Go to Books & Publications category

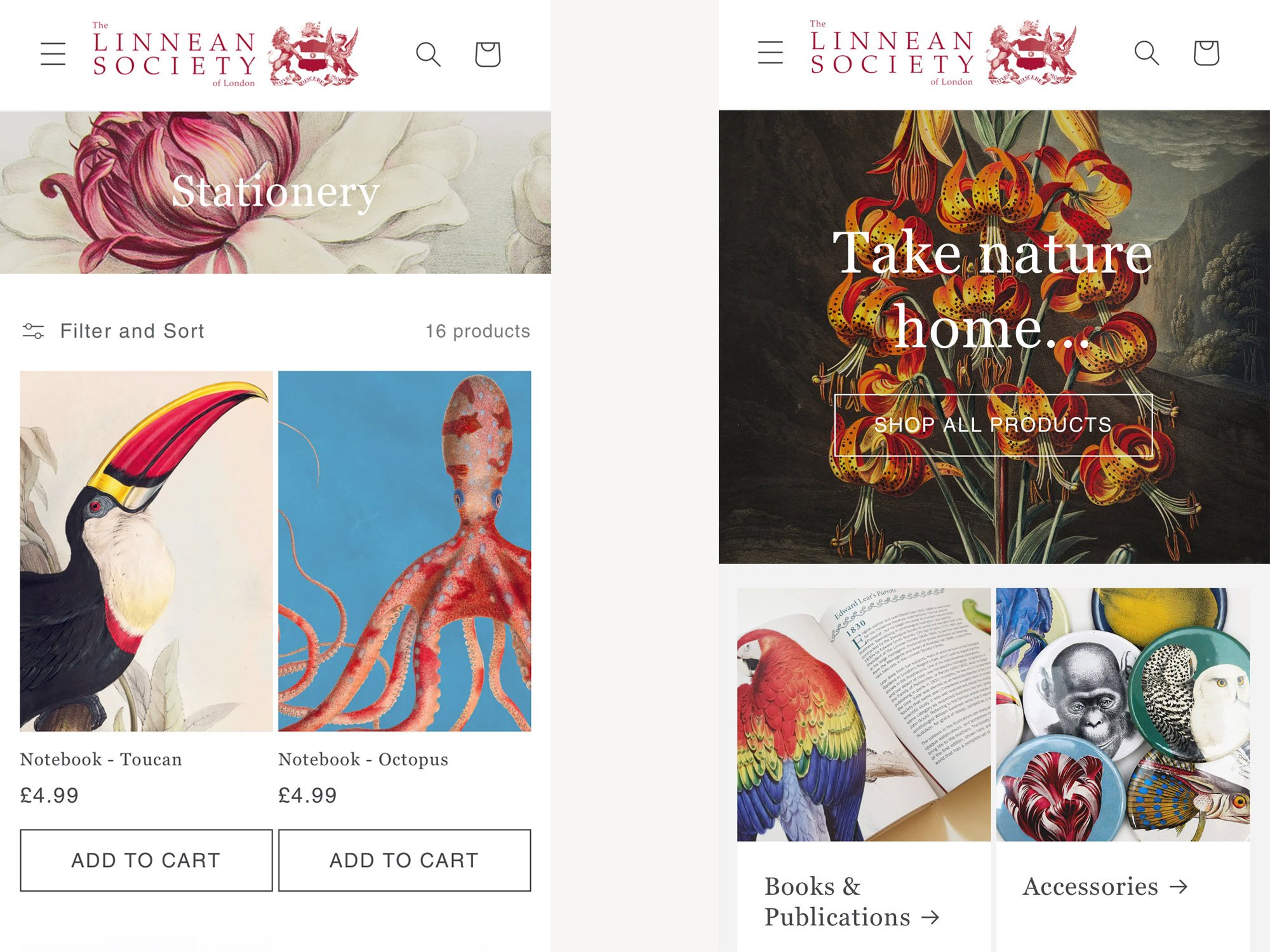click(x=851, y=901)
